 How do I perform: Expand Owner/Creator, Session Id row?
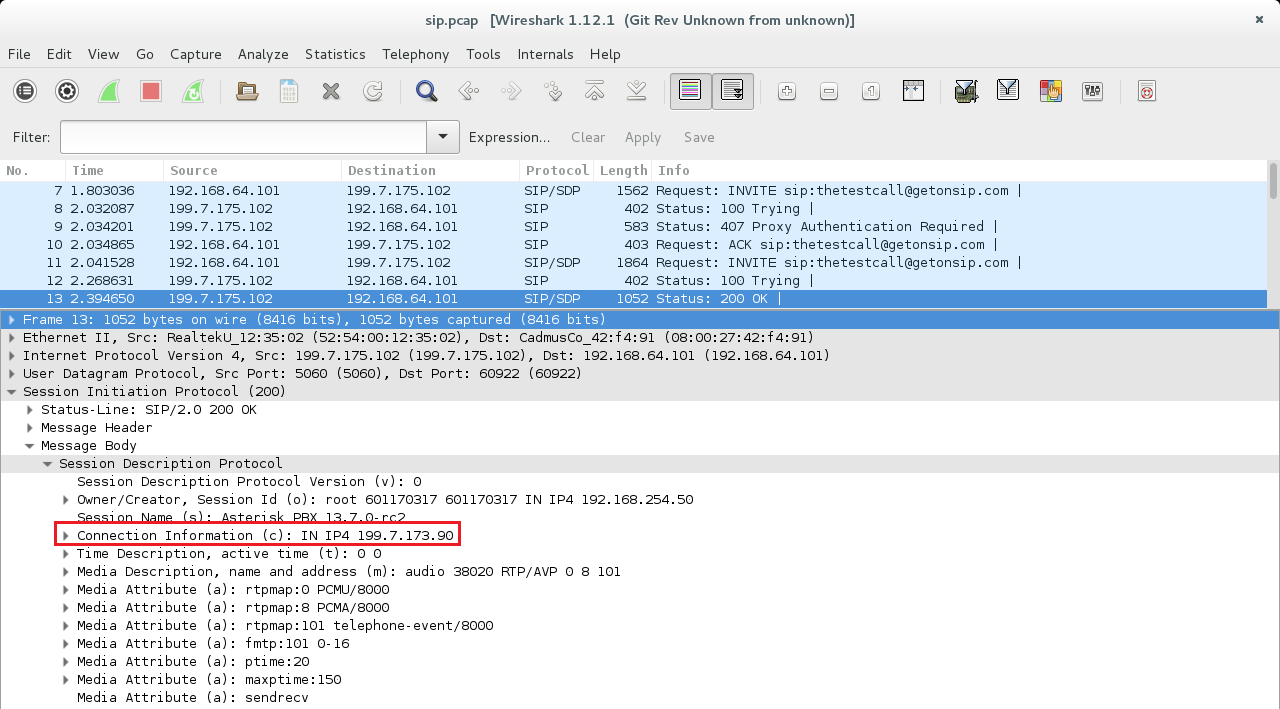click(65, 500)
